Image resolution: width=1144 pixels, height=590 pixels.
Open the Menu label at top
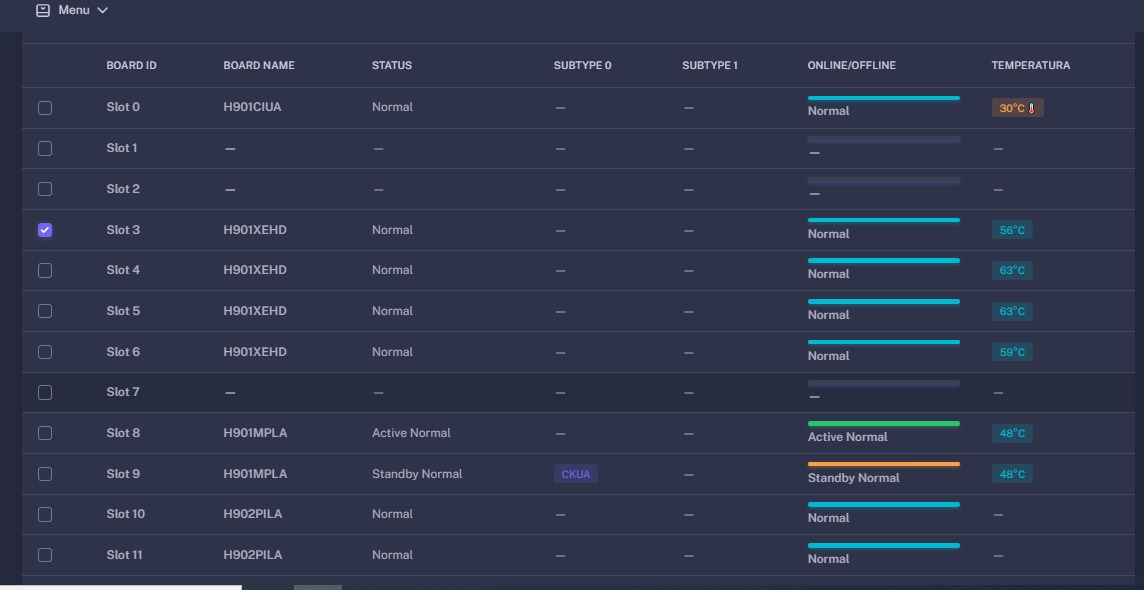[74, 10]
